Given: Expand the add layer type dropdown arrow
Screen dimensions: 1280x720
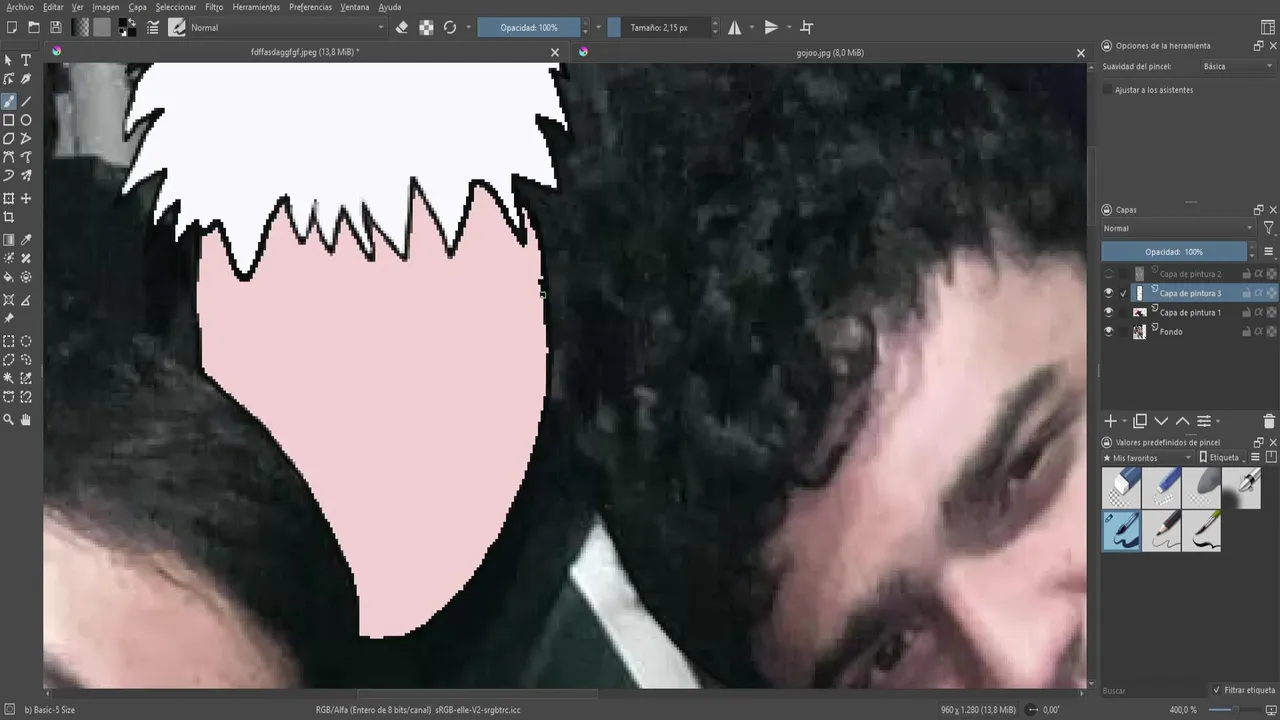Looking at the screenshot, I should 1125,422.
